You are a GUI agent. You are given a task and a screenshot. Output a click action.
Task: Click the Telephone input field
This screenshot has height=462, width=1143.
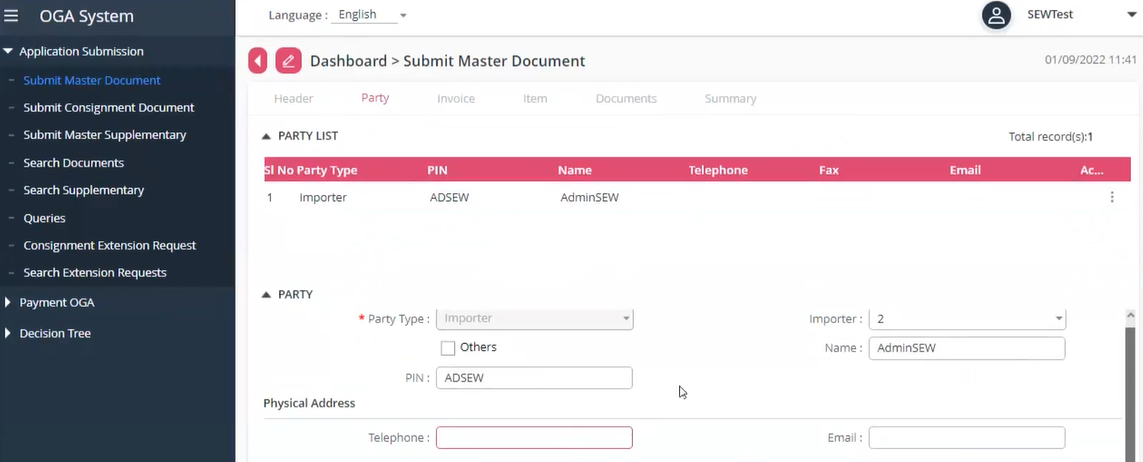(x=534, y=438)
